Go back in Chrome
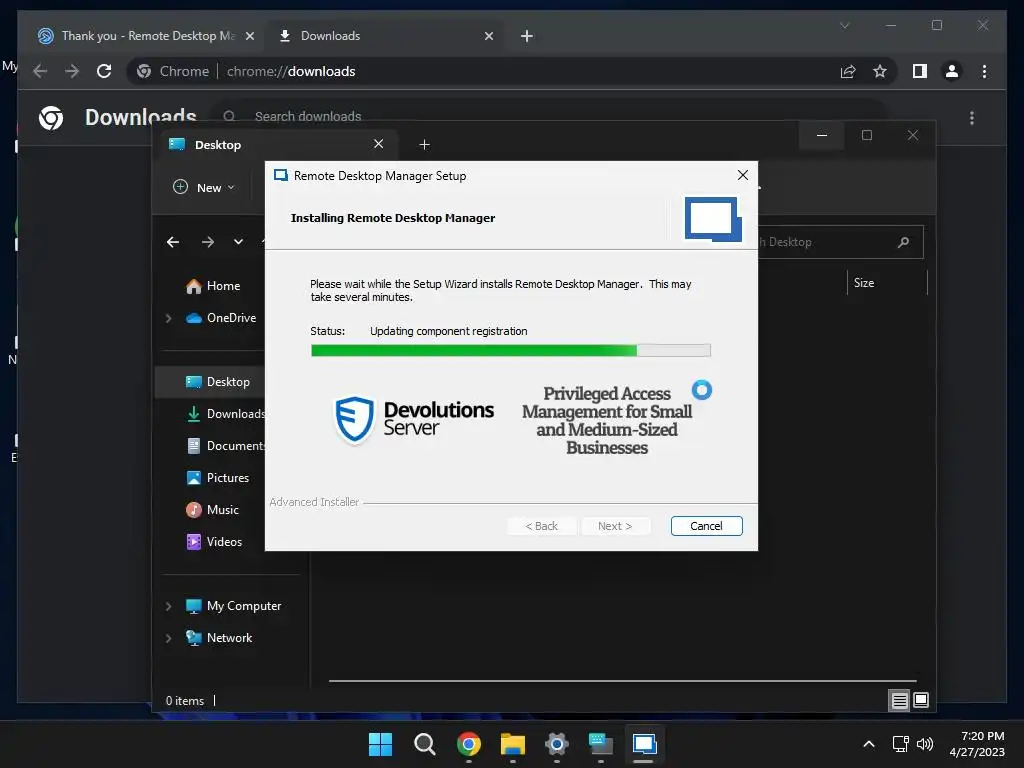The height and width of the screenshot is (768, 1024). coord(40,71)
